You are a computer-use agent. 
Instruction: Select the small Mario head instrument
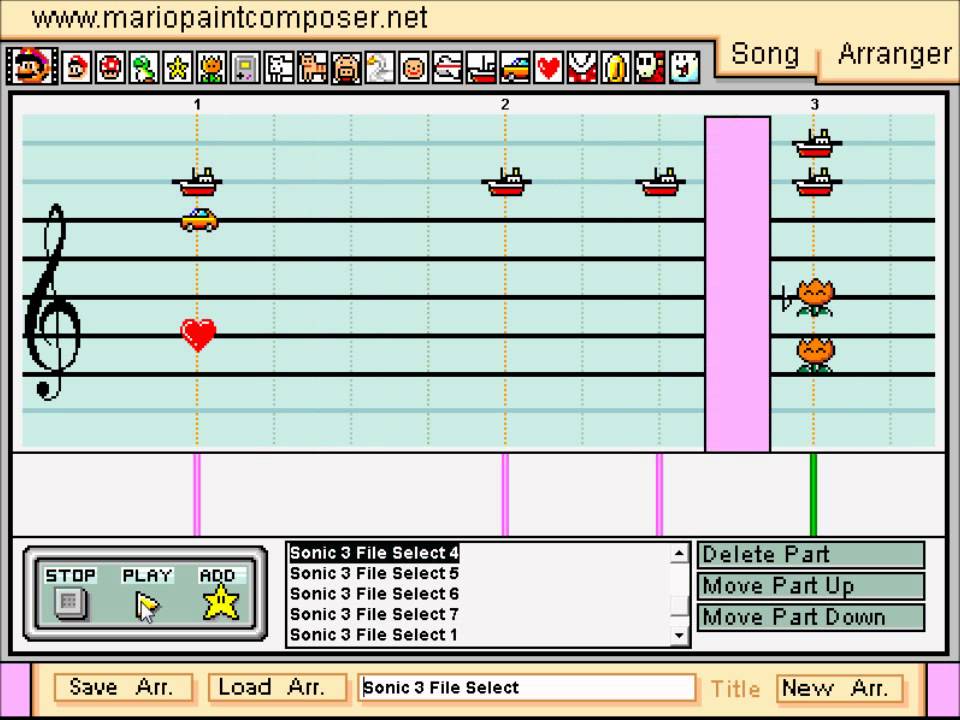pos(77,67)
